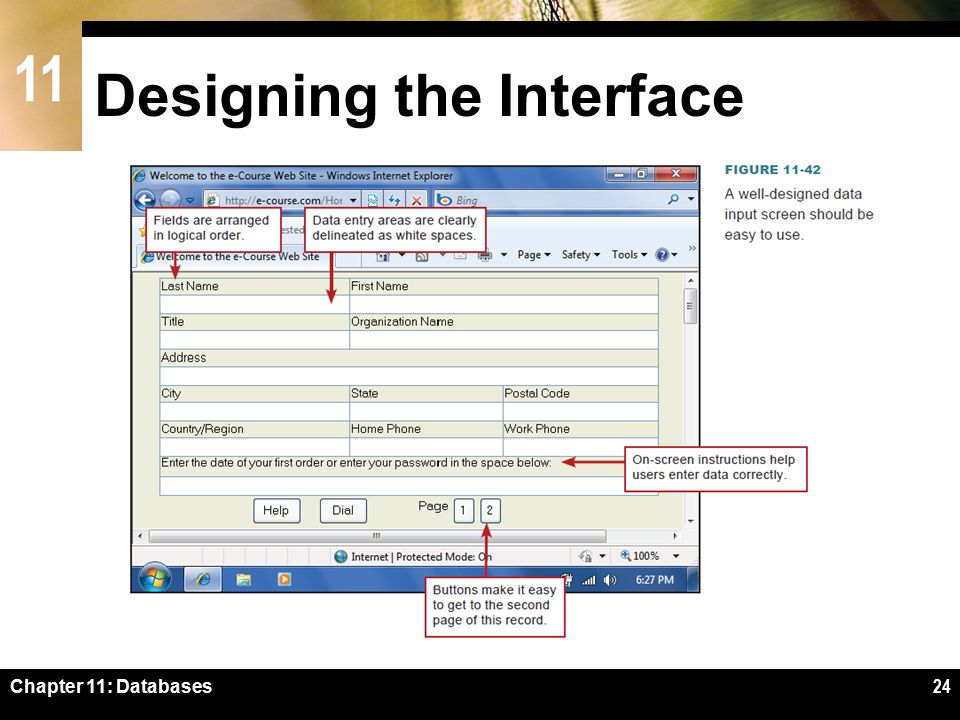Screen dimensions: 960x720
Task: Click Internet Explorer taskbar icon
Action: 202,579
